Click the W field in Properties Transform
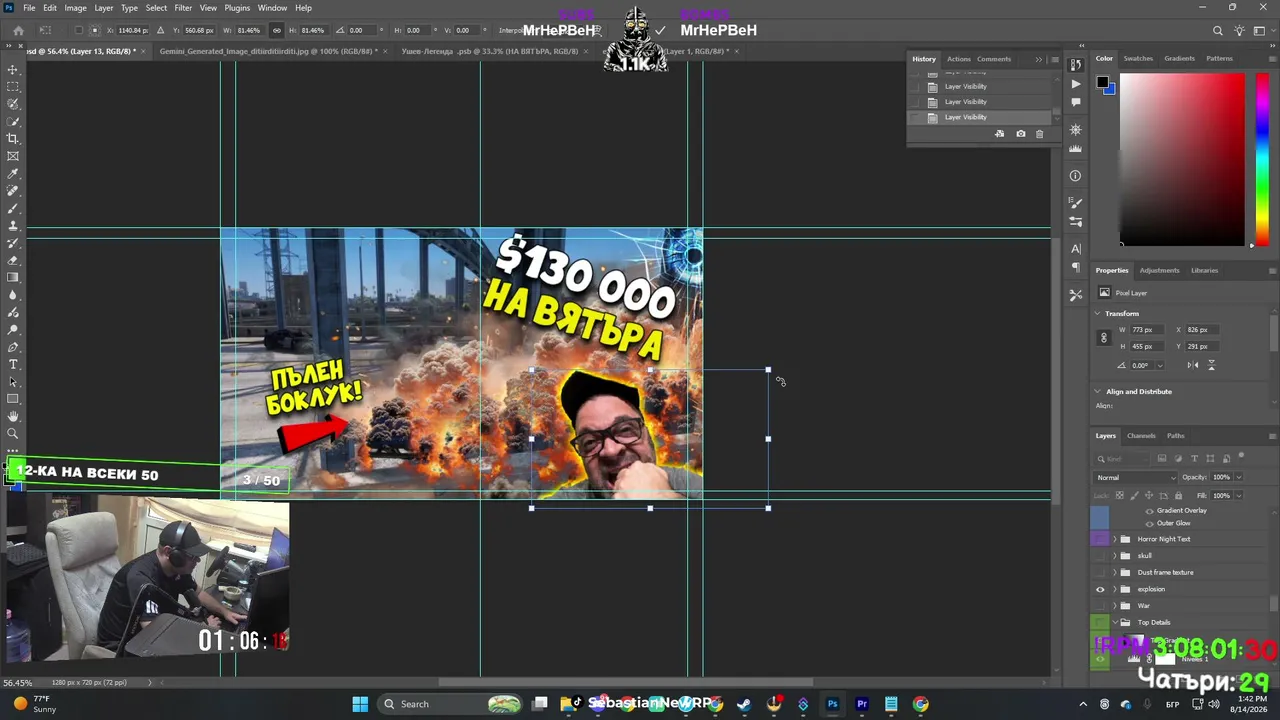The width and height of the screenshot is (1280, 720). (1145, 330)
